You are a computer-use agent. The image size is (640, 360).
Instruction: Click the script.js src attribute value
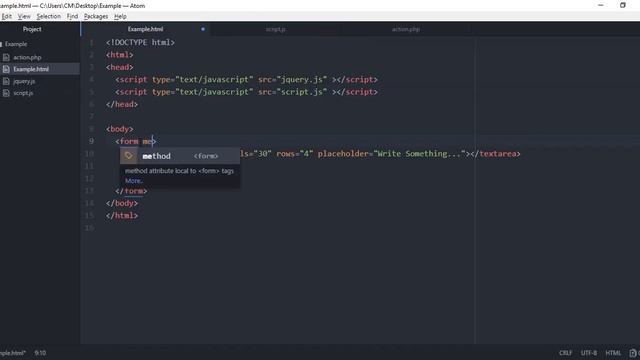302,92
